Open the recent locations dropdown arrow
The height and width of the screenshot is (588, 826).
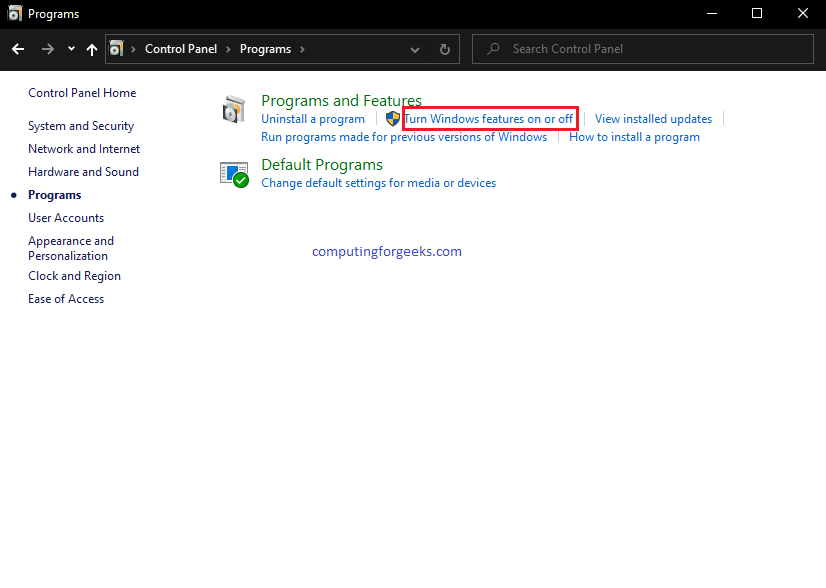pyautogui.click(x=71, y=49)
